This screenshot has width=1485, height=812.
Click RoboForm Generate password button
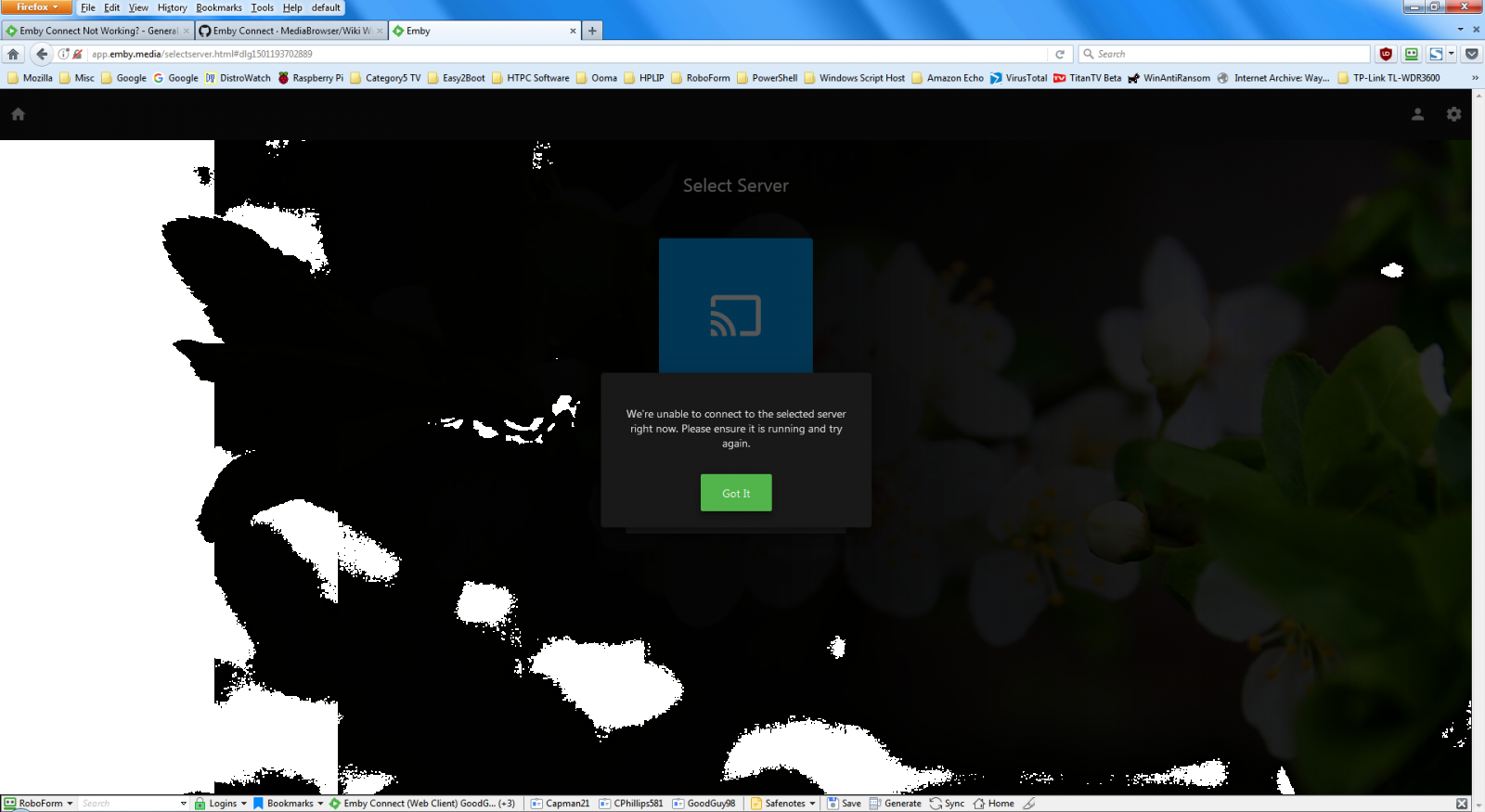pos(895,804)
